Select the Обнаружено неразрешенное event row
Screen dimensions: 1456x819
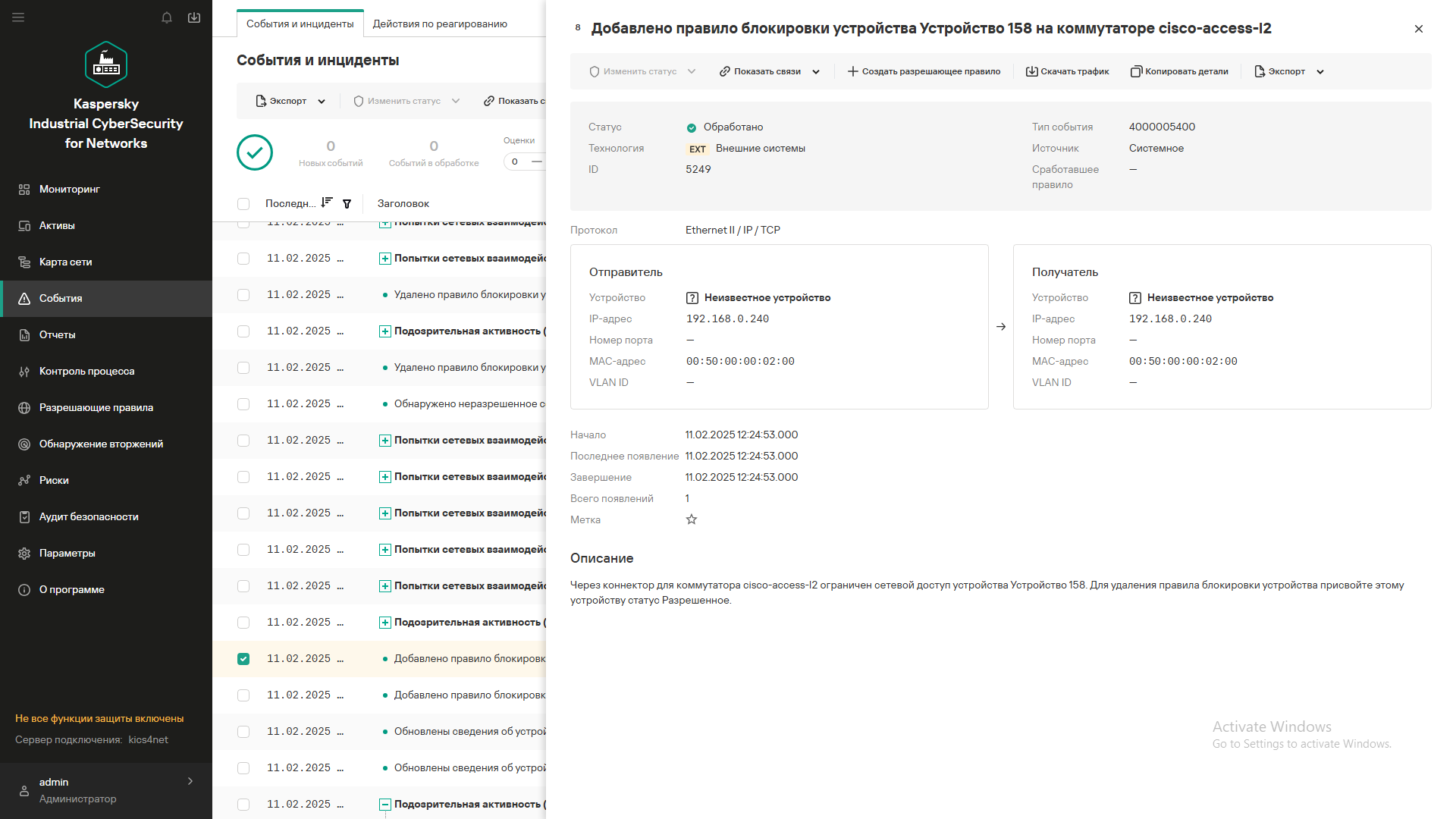tap(379, 404)
